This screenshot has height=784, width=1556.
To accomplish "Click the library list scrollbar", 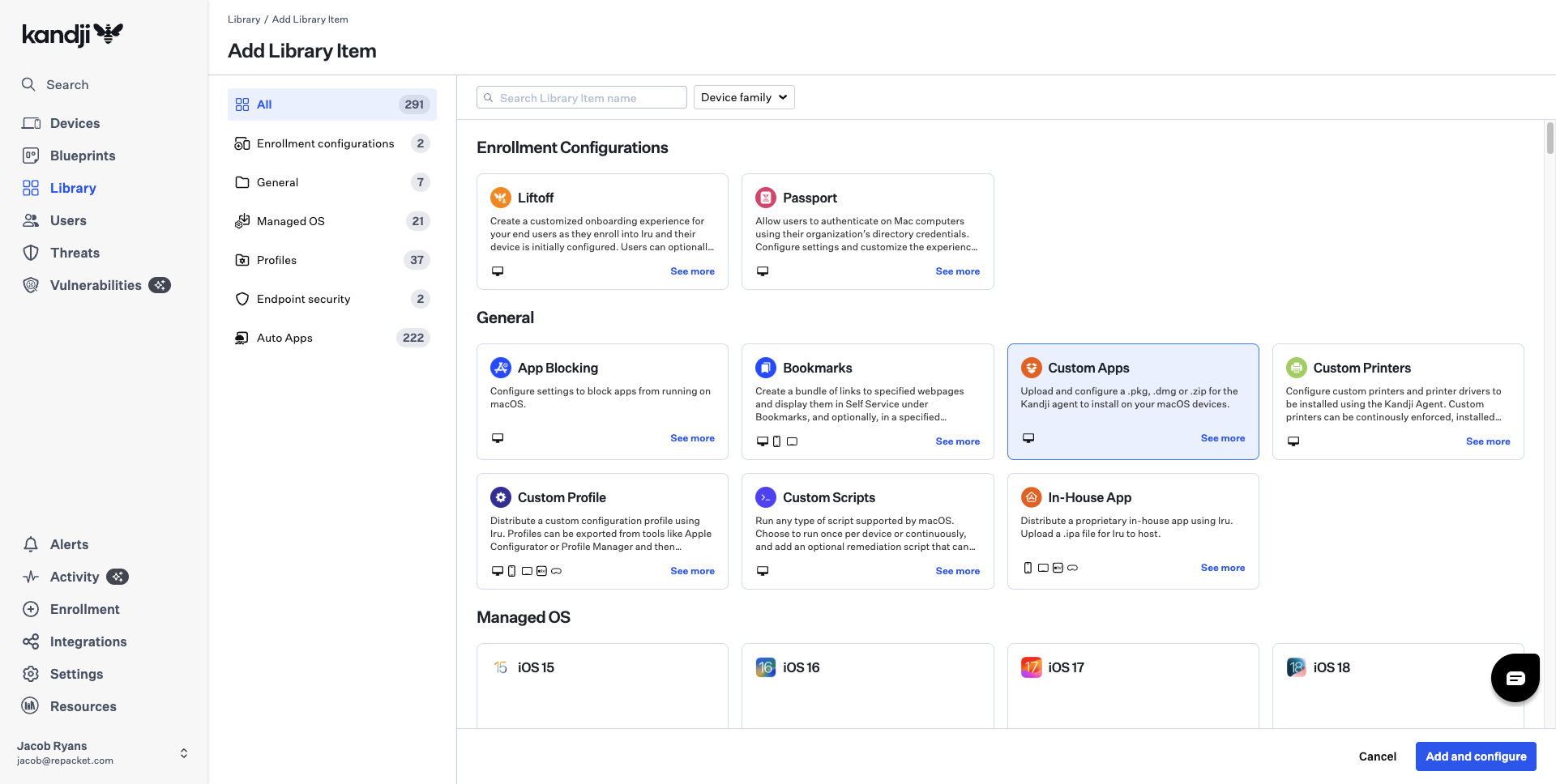I will click(1550, 138).
